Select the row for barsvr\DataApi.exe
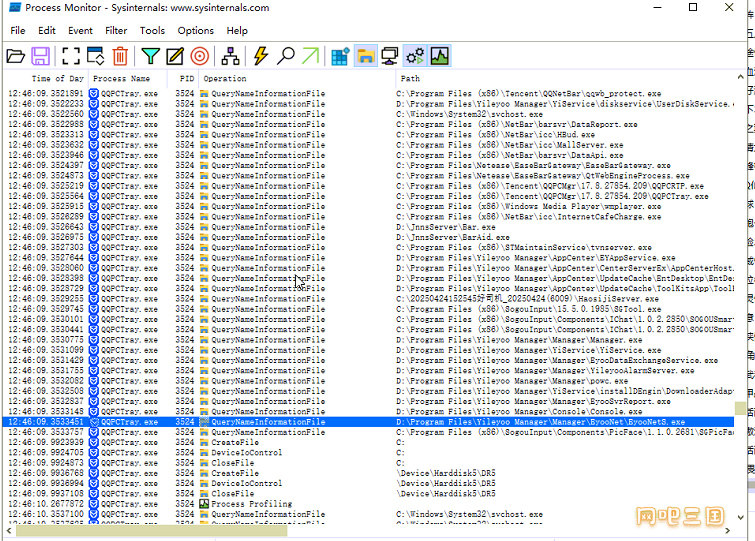 pyautogui.click(x=369, y=155)
